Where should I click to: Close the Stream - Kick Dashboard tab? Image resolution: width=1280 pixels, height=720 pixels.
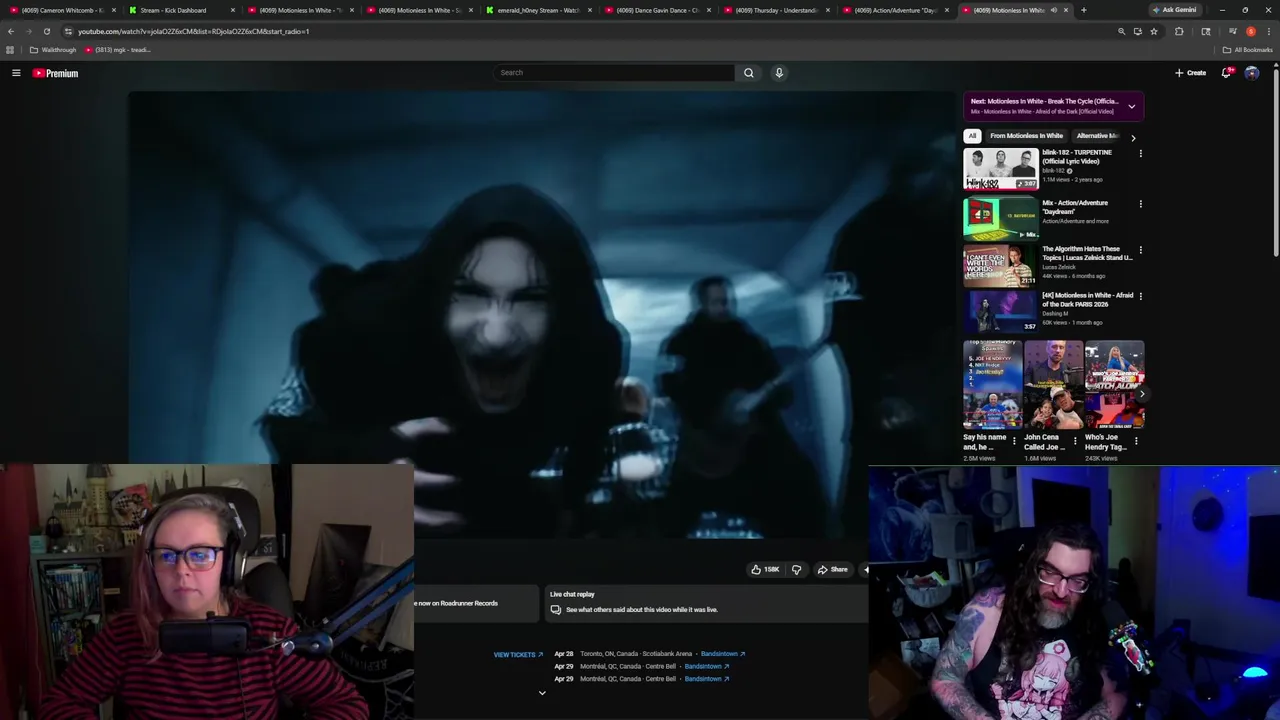[232, 10]
